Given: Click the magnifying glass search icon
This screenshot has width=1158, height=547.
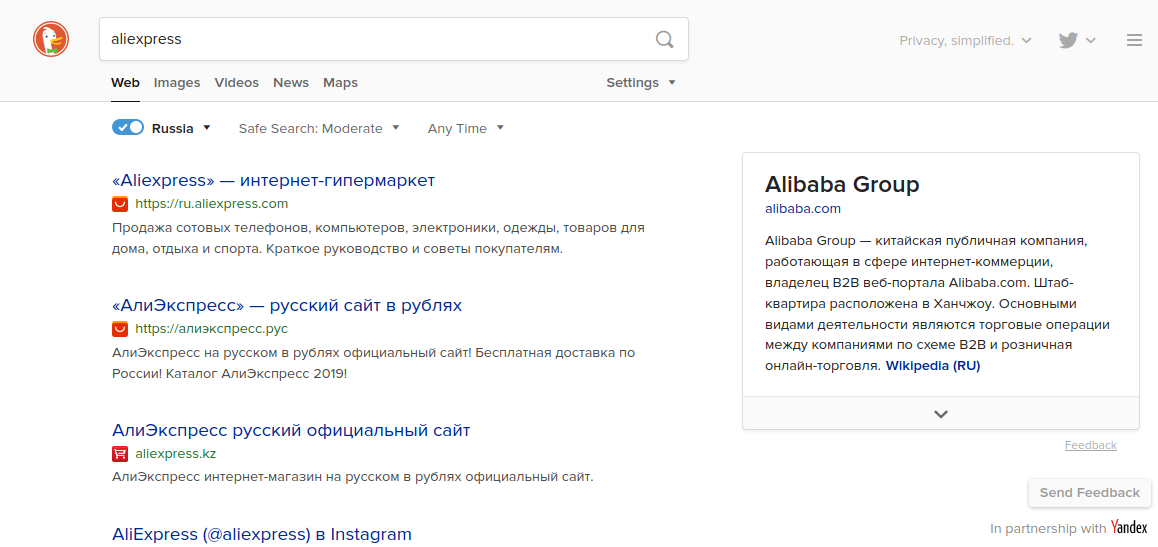Looking at the screenshot, I should coord(665,39).
